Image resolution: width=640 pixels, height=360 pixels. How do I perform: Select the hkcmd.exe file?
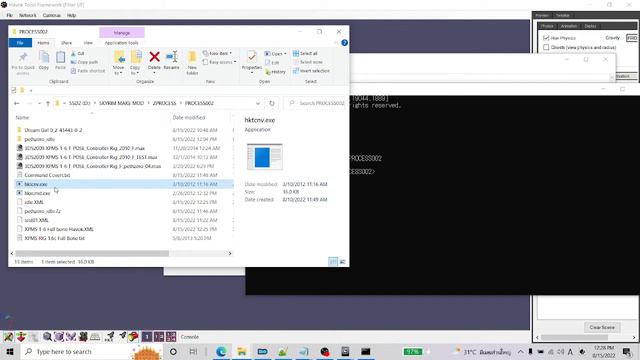37,193
